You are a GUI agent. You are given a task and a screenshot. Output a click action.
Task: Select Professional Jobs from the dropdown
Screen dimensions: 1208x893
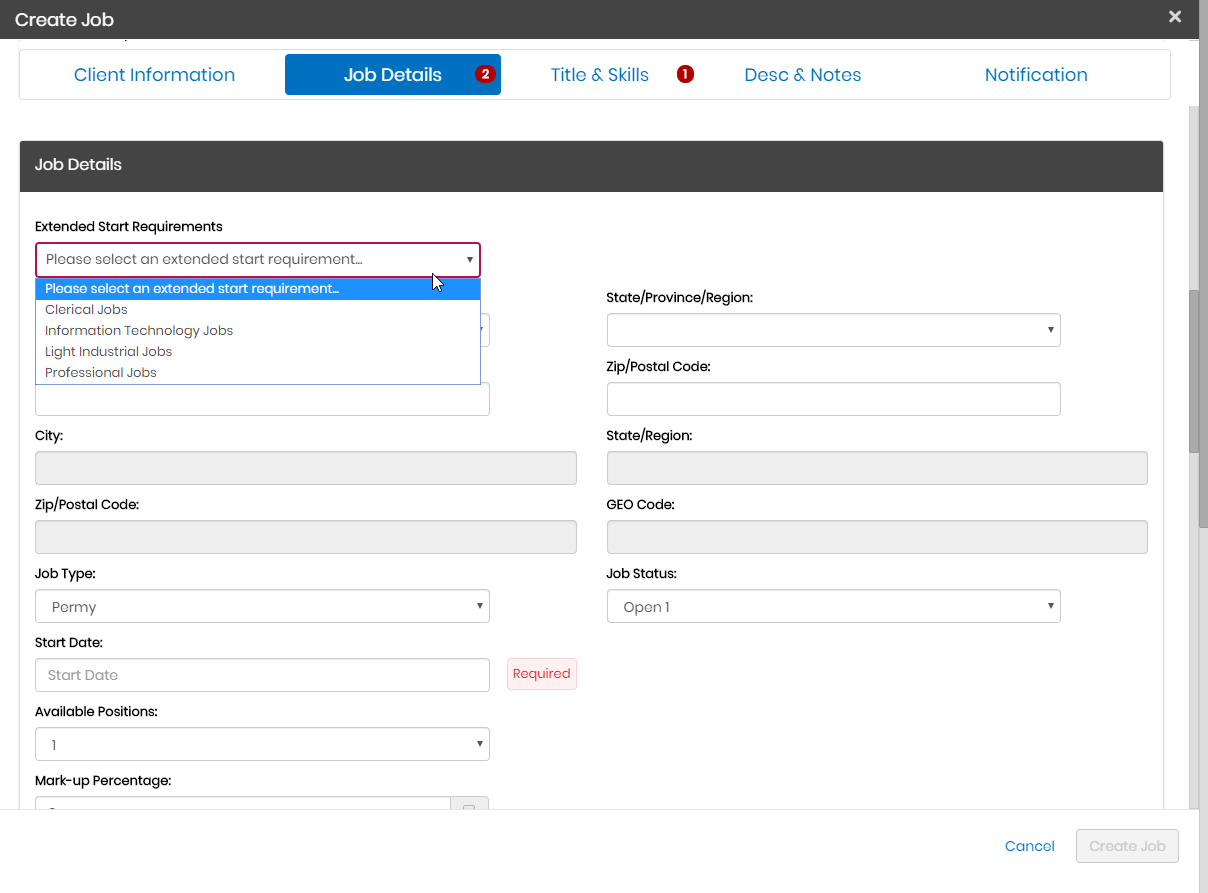(x=258, y=373)
